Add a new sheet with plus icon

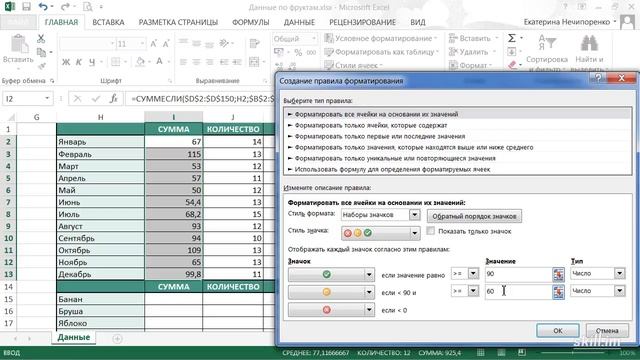117,338
